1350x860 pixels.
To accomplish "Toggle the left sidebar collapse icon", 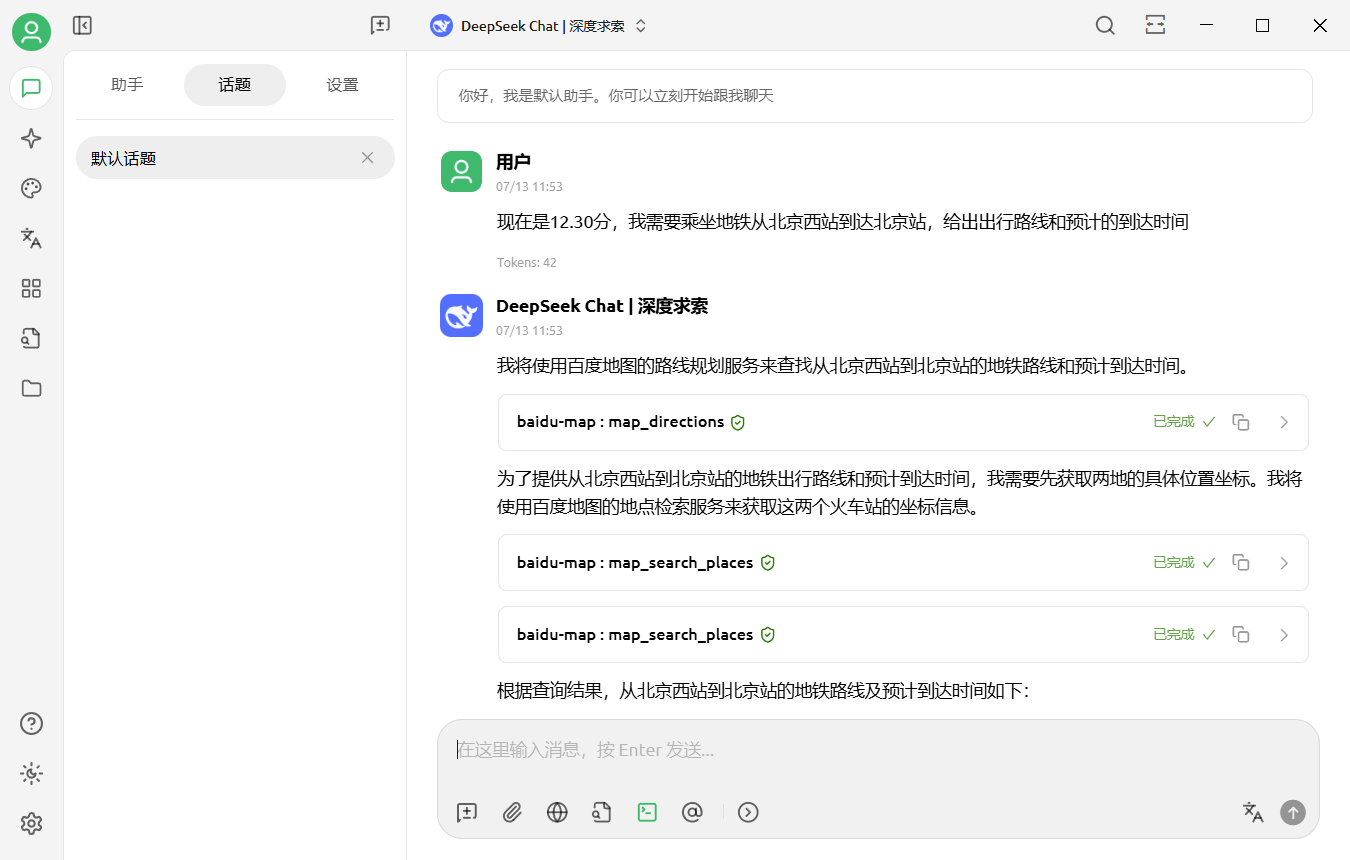I will pyautogui.click(x=82, y=25).
